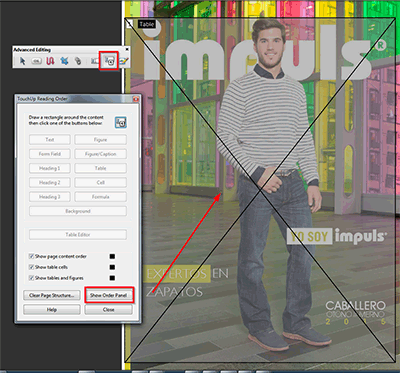Tag selection as Heading 2
Viewport: 400px width, 373px height.
(x=50, y=183)
